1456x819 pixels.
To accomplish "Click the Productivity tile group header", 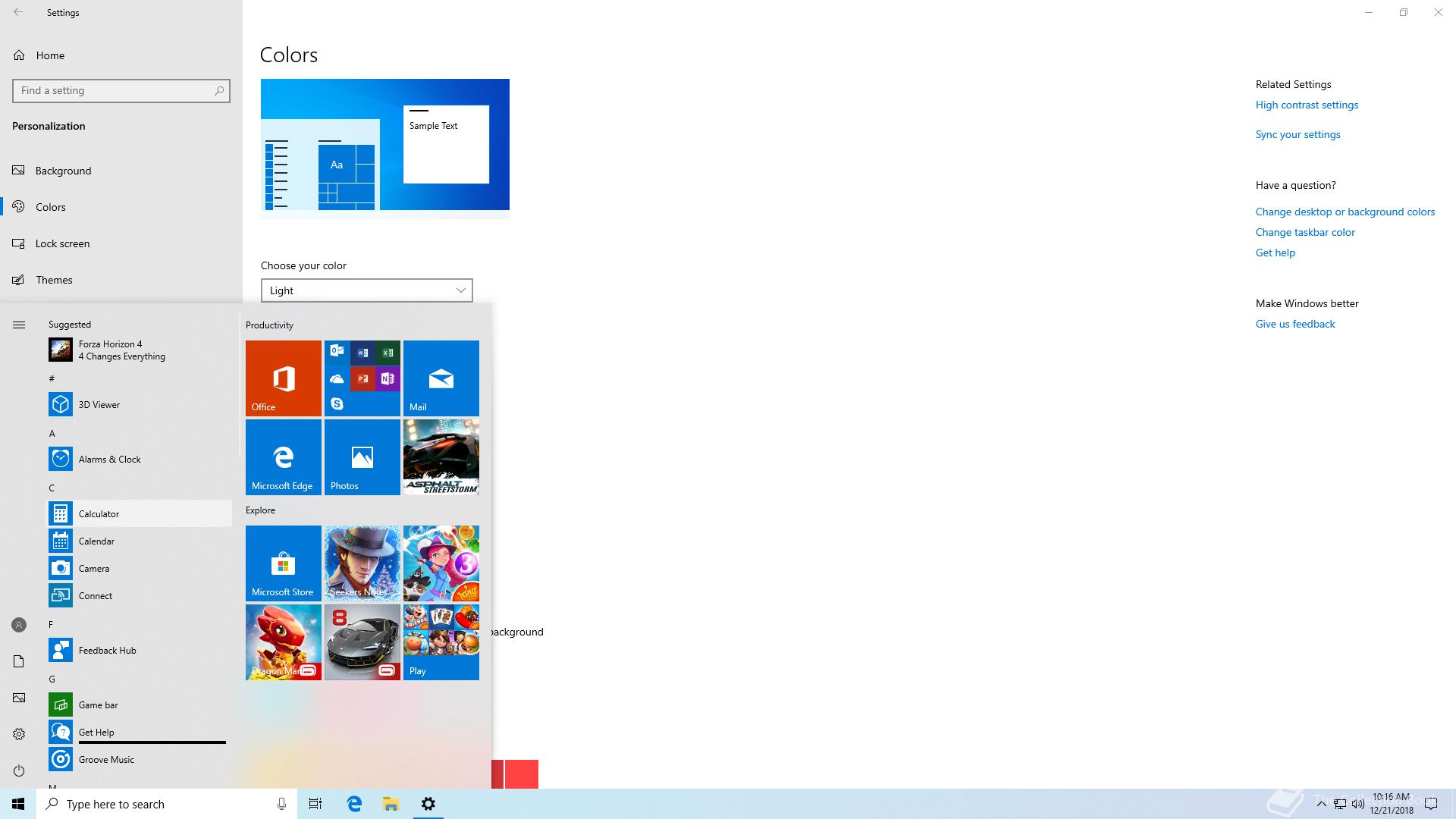I will 269,325.
